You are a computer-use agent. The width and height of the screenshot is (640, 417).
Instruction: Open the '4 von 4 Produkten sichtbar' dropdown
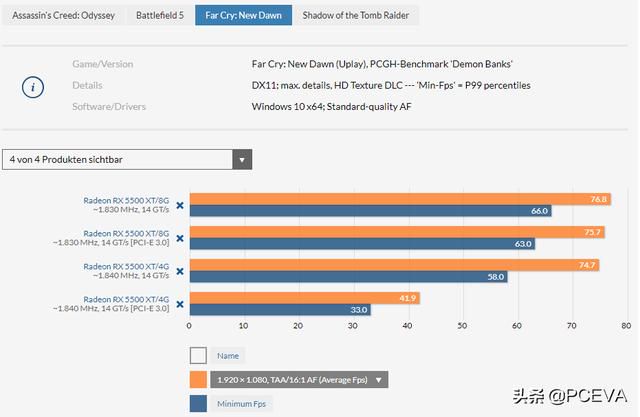click(127, 160)
